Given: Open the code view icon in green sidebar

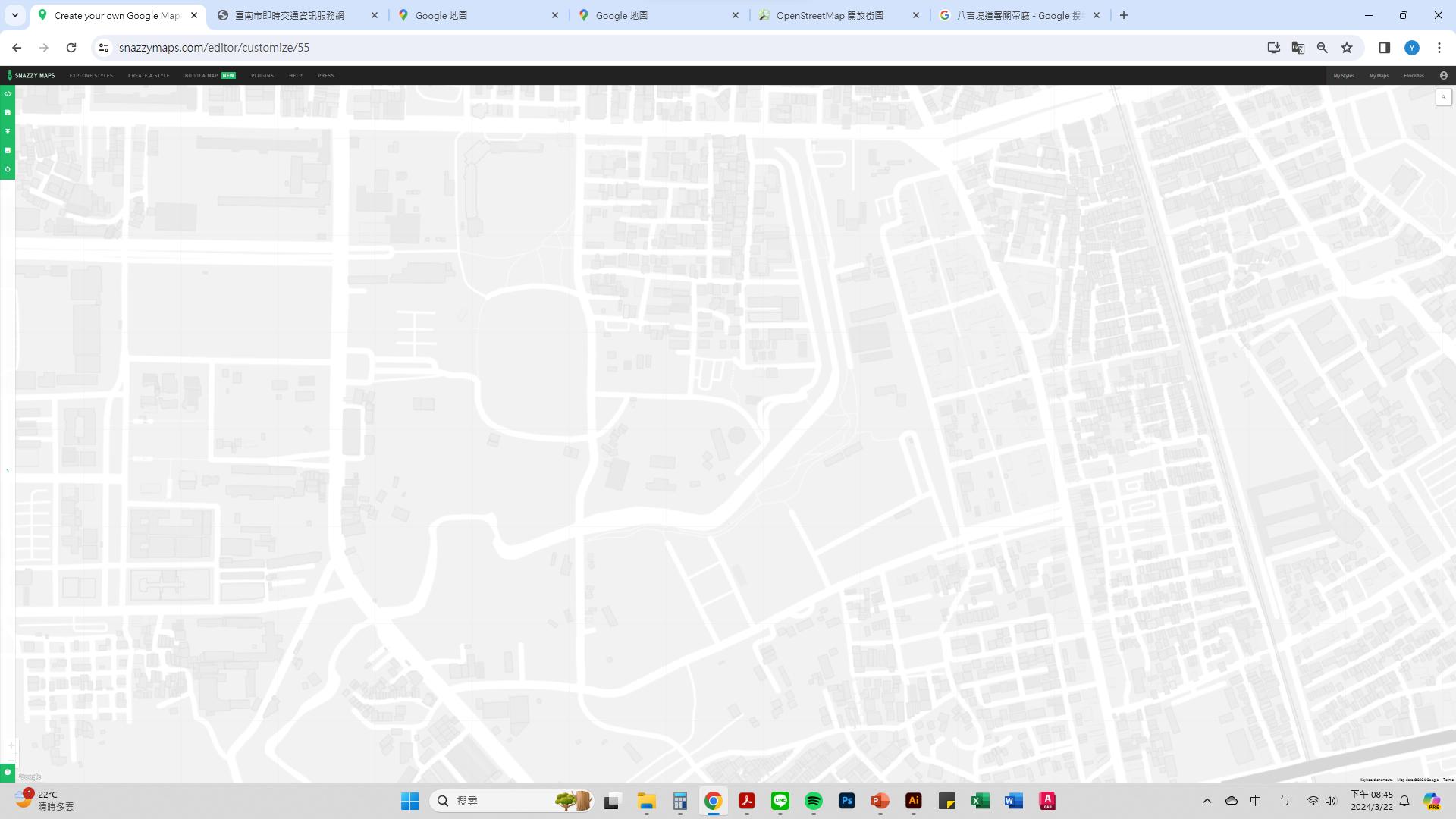Looking at the screenshot, I should pyautogui.click(x=8, y=94).
